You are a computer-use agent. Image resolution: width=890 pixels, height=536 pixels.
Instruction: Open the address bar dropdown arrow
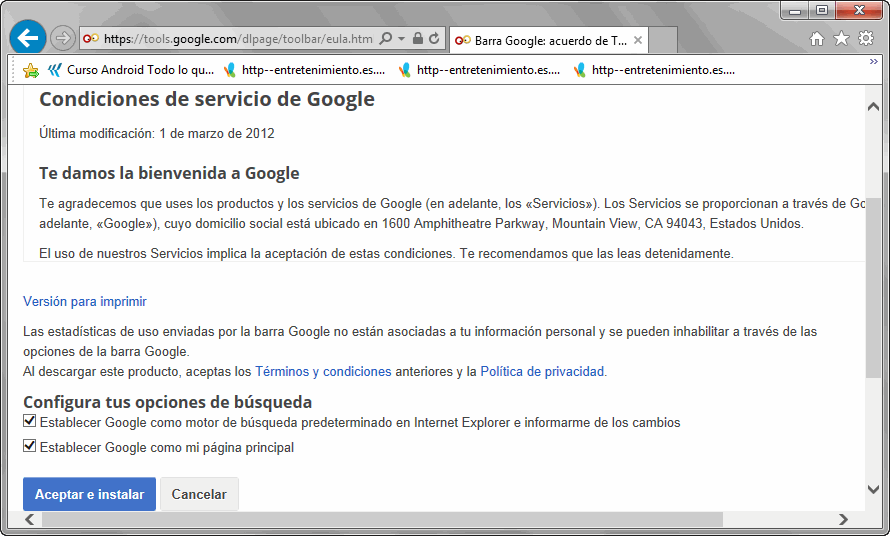(401, 39)
